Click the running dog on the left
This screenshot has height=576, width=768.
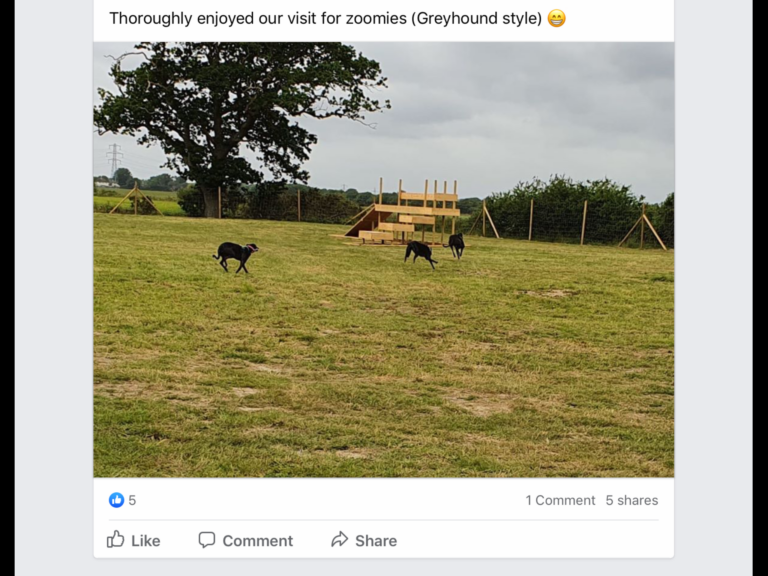coord(236,255)
